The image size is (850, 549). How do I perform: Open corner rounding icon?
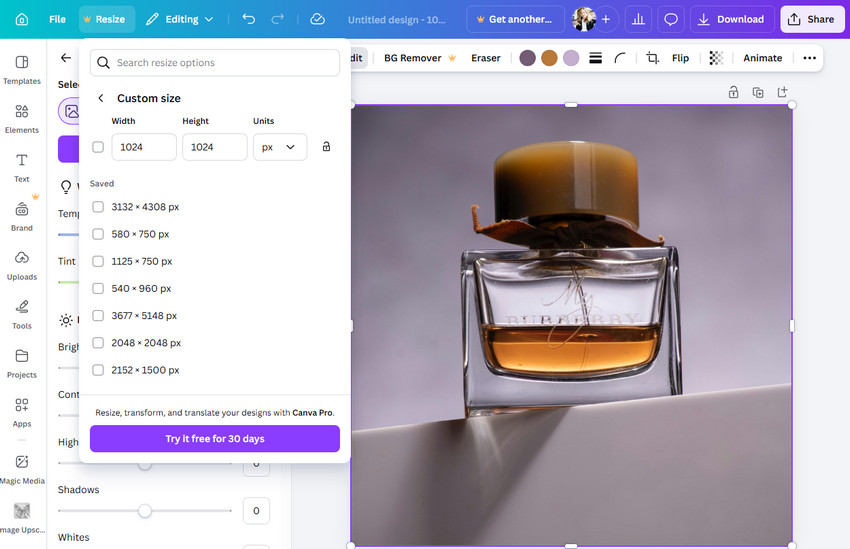pos(620,58)
